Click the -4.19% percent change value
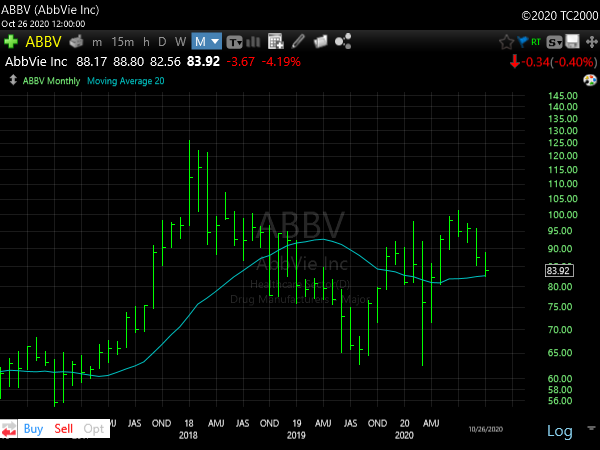 pyautogui.click(x=281, y=62)
